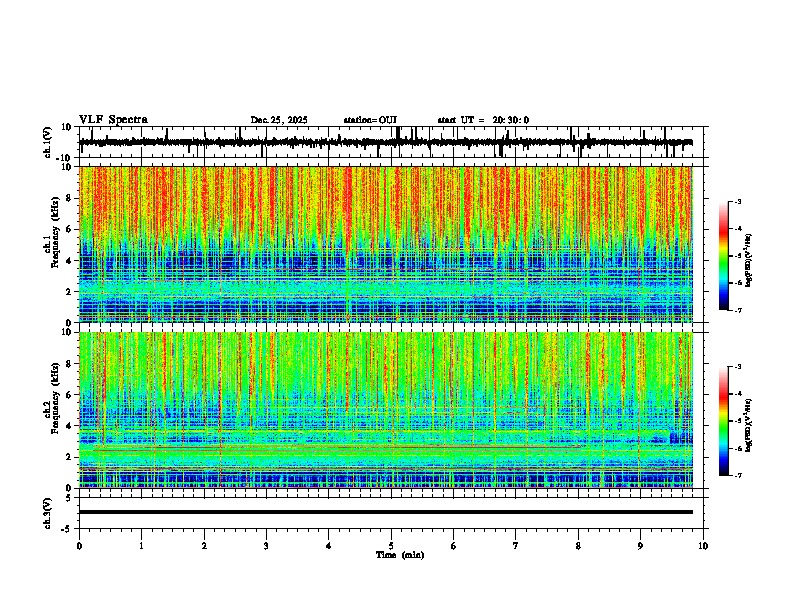The width and height of the screenshot is (792, 612).
Task: Click the "VLF Spectra" title text
Action: 113,119
